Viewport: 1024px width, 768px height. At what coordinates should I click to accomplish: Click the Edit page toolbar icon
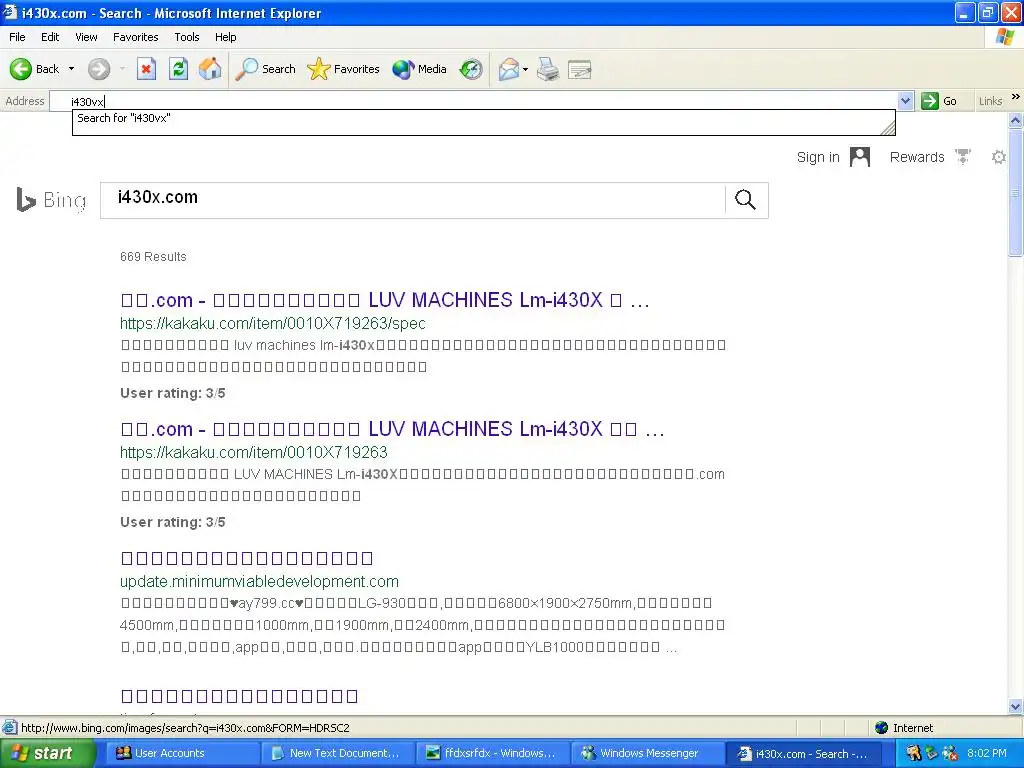click(x=580, y=69)
